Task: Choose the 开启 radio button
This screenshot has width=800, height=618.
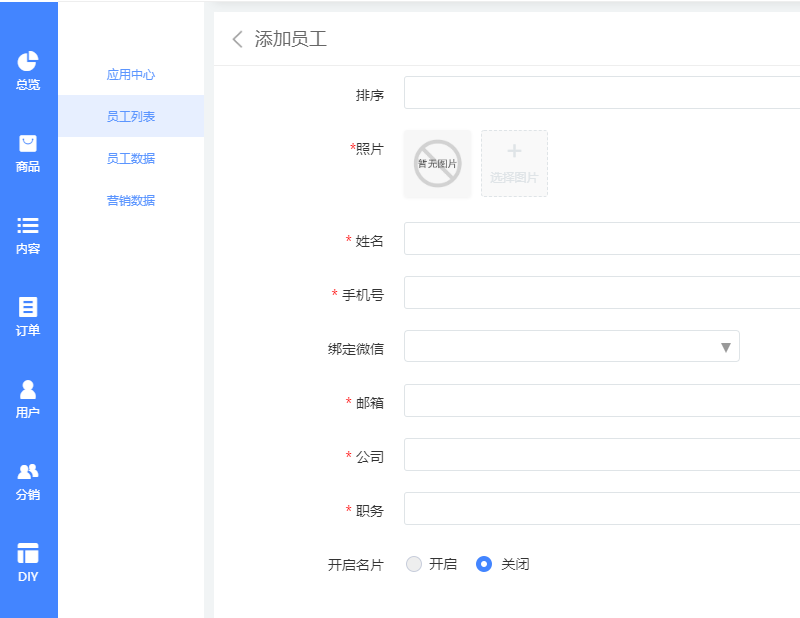Action: [x=414, y=564]
